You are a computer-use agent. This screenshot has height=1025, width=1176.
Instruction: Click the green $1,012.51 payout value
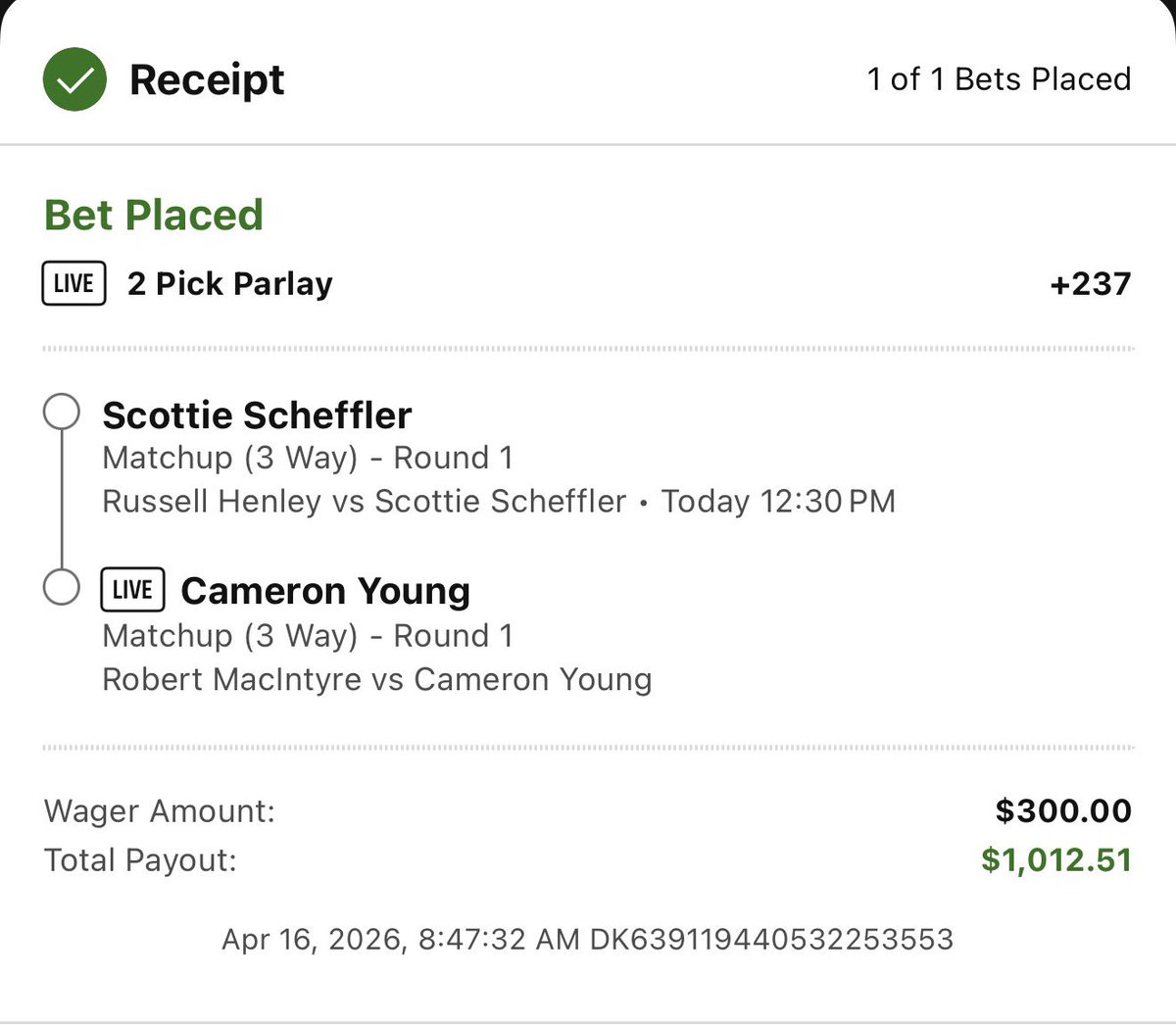tap(1055, 860)
